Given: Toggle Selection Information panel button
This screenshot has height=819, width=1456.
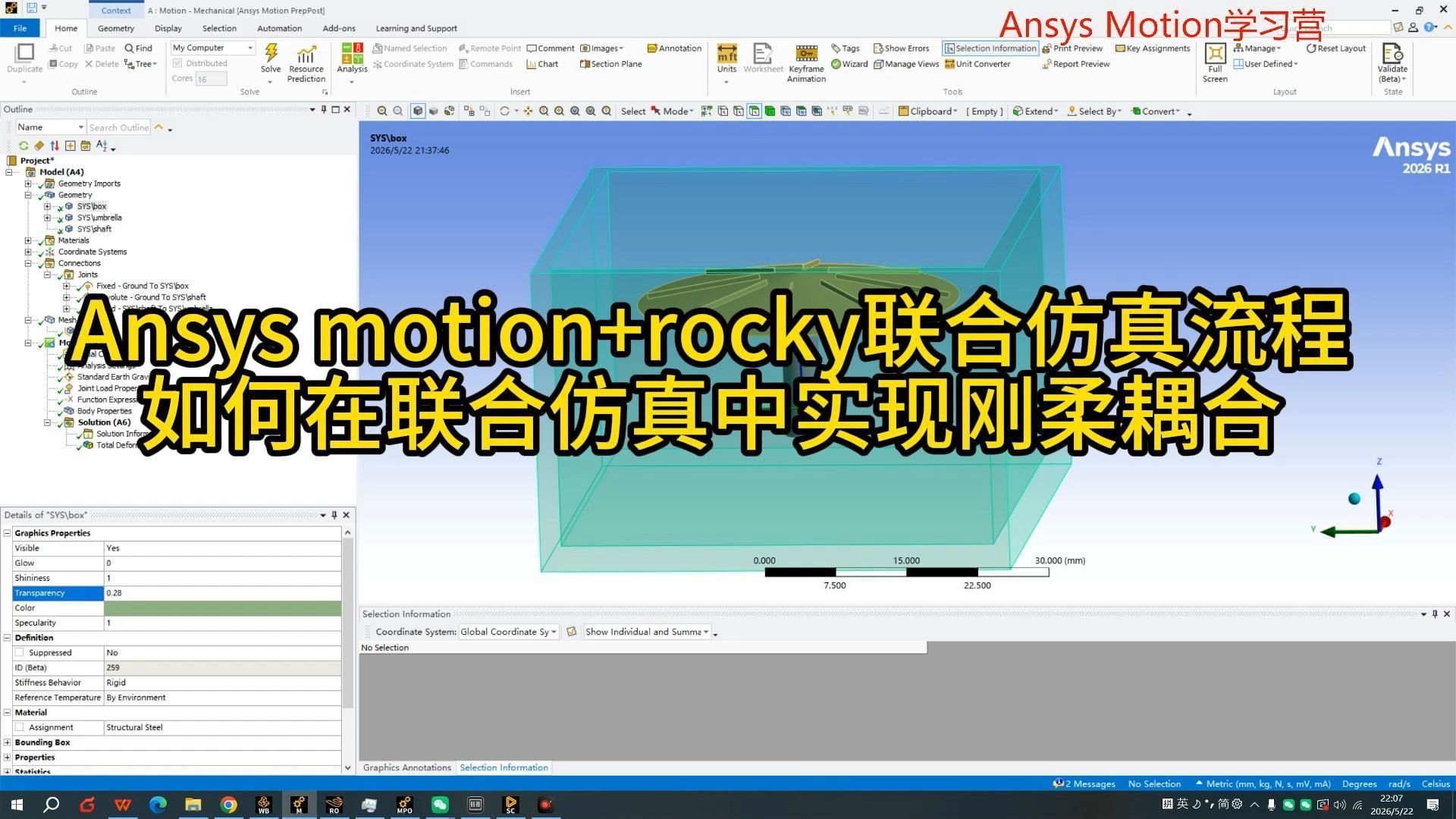Looking at the screenshot, I should tap(990, 48).
